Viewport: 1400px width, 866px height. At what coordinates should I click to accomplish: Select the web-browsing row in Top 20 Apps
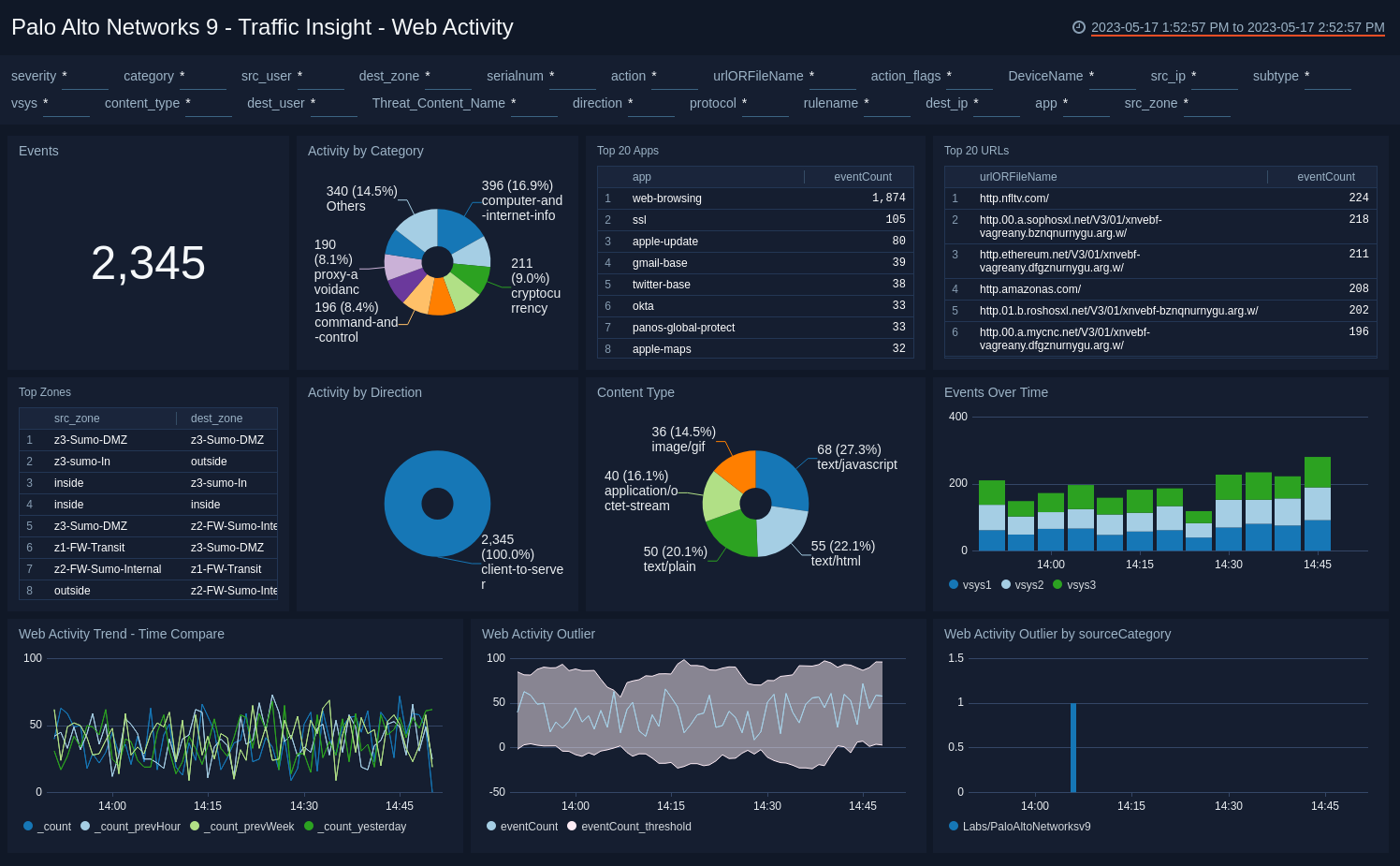(x=667, y=198)
